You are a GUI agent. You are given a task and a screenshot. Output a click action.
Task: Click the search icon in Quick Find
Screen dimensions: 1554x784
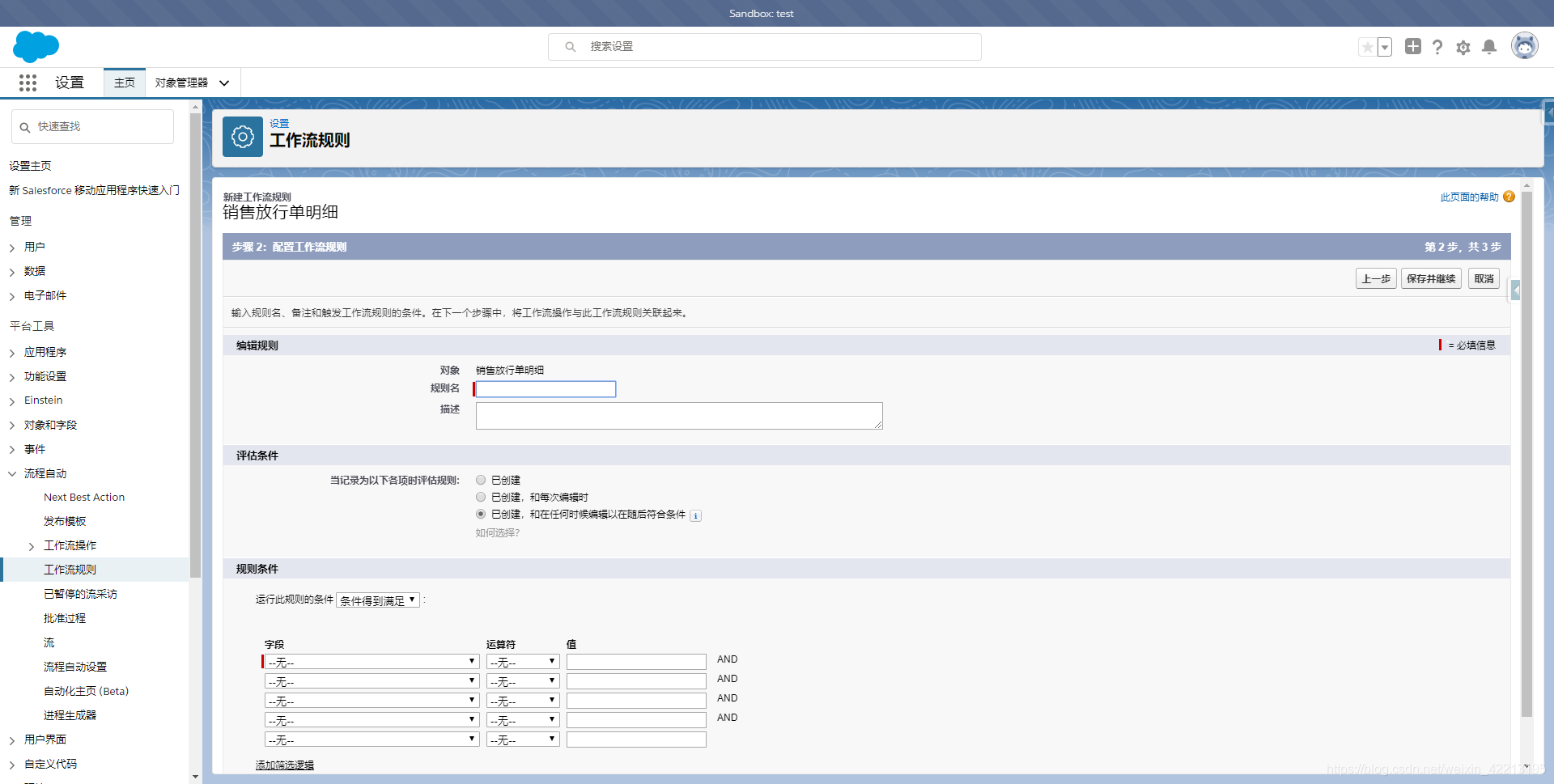pyautogui.click(x=25, y=127)
